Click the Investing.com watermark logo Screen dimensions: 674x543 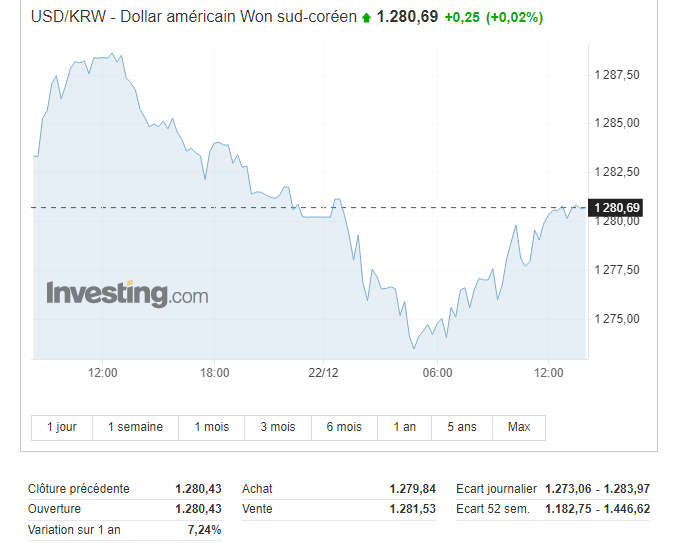pos(127,294)
